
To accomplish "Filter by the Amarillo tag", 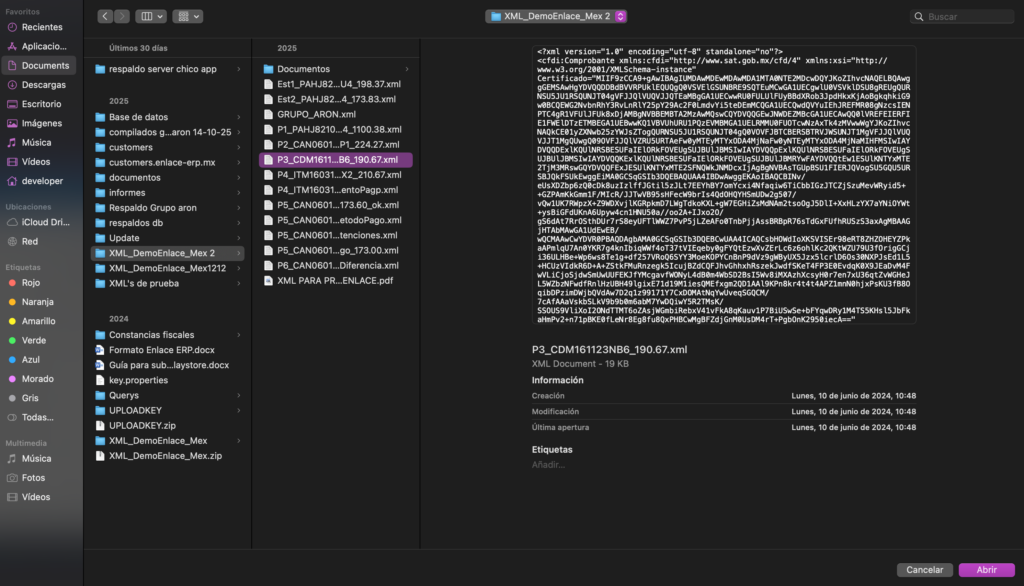I will pyautogui.click(x=39, y=321).
